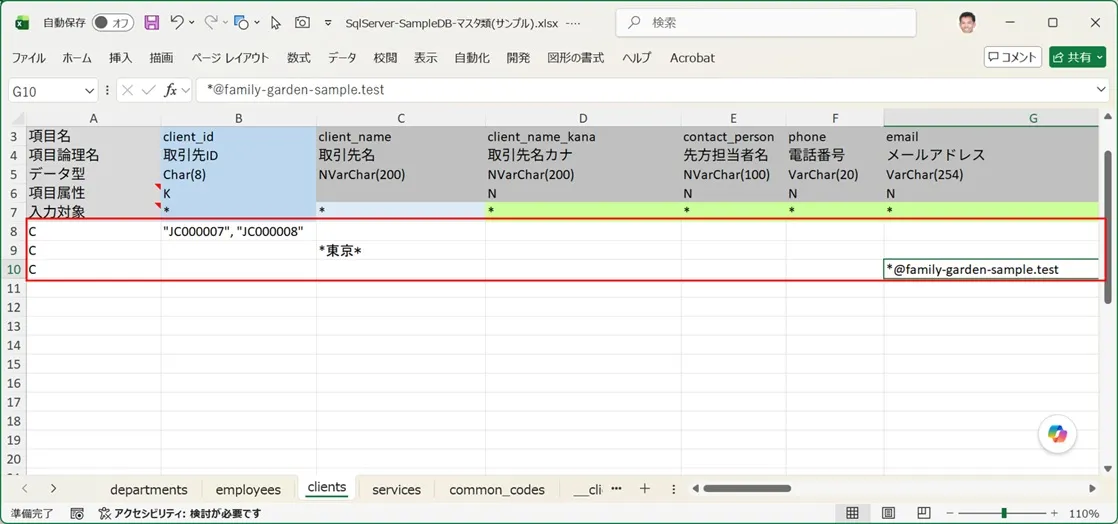Select column B header
This screenshot has width=1118, height=524.
tap(239, 118)
